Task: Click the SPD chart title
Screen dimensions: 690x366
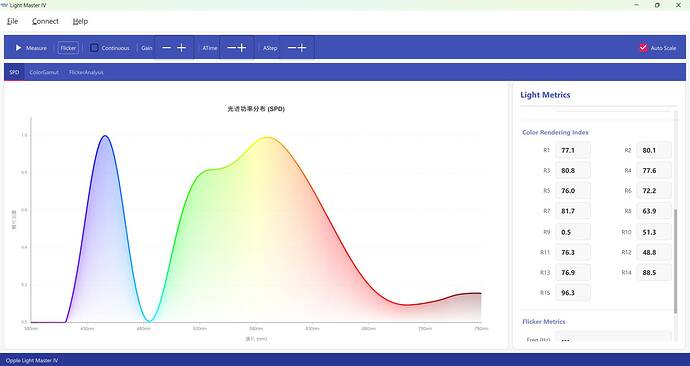Action: tap(256, 109)
